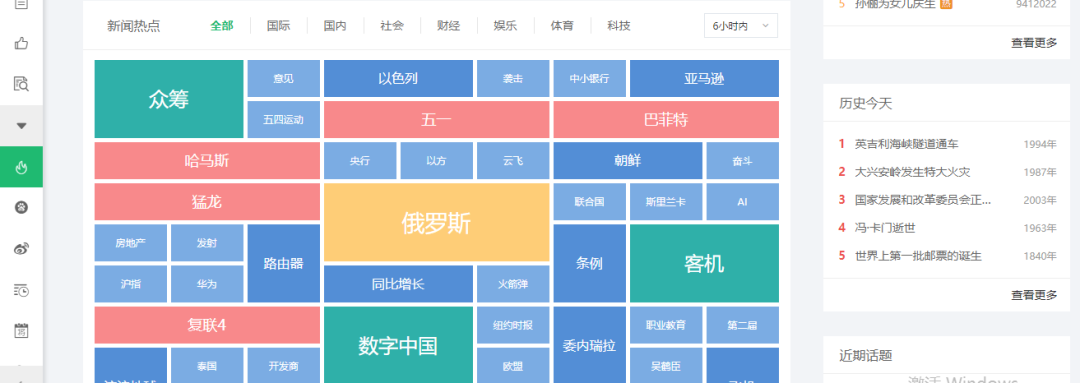Open the 奋斗 topic tile
The width and height of the screenshot is (1080, 383).
point(742,161)
